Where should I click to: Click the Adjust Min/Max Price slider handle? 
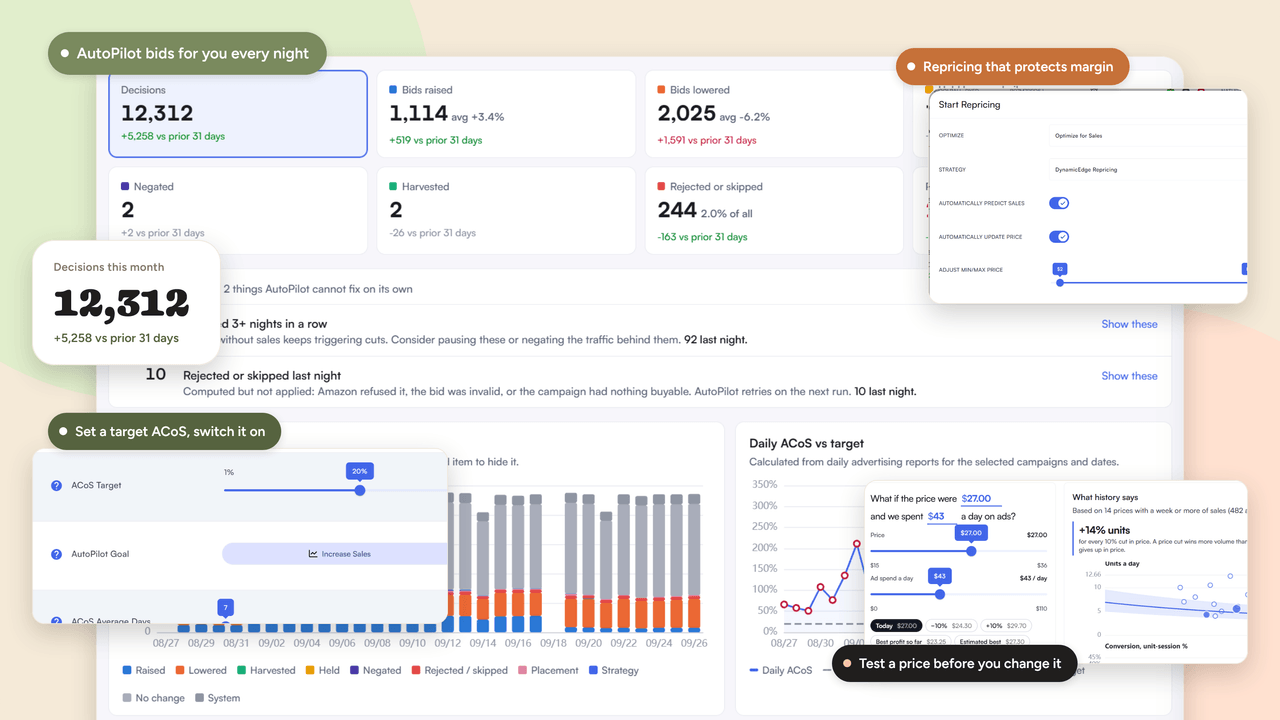click(x=1060, y=282)
